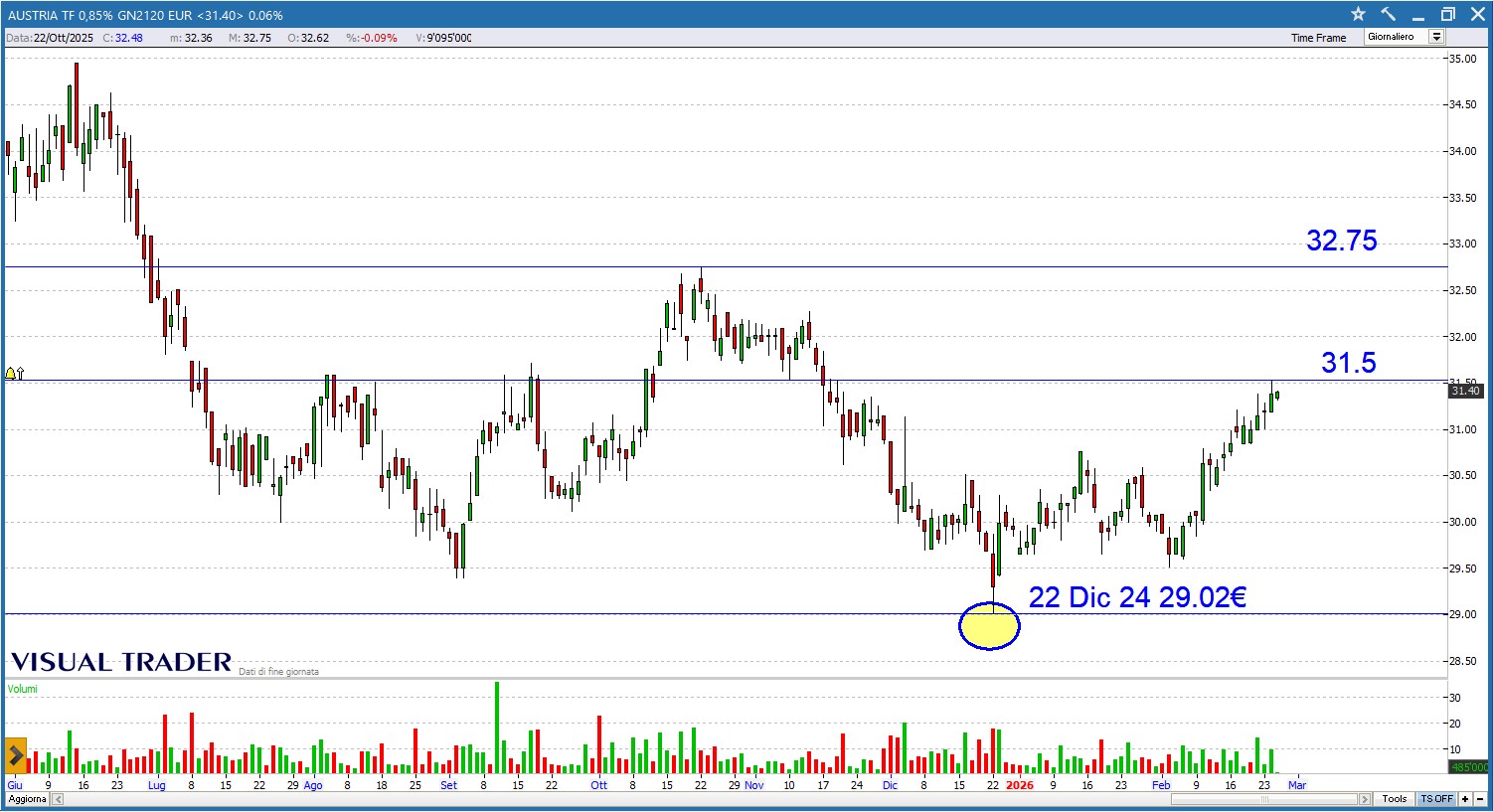Screen dimensions: 1493x812
Task: Restore down the chart window
Action: pyautogui.click(x=1447, y=14)
